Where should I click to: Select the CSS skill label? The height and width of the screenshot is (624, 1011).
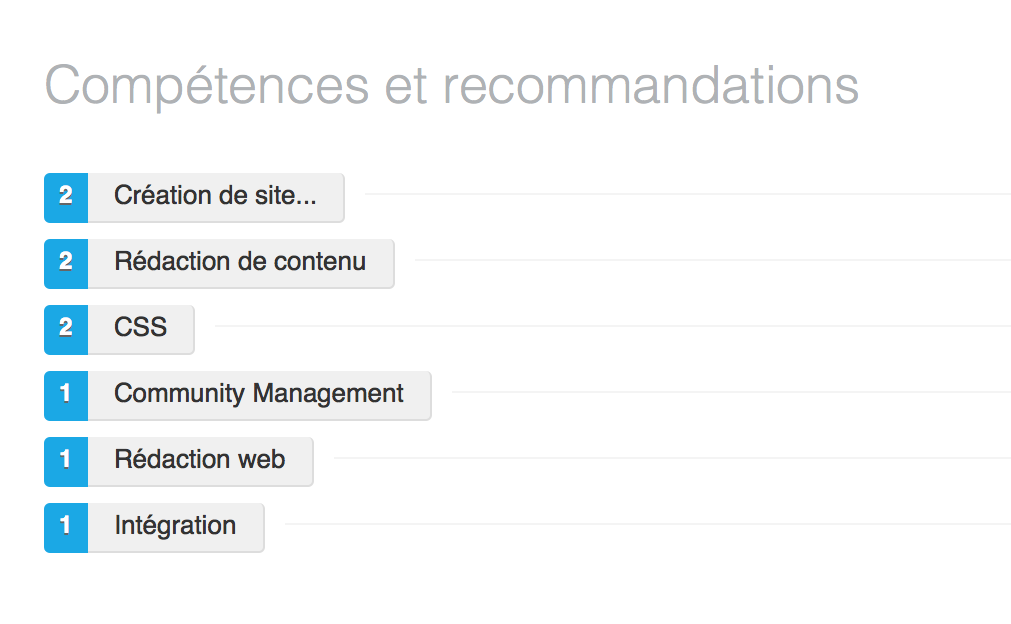click(141, 329)
